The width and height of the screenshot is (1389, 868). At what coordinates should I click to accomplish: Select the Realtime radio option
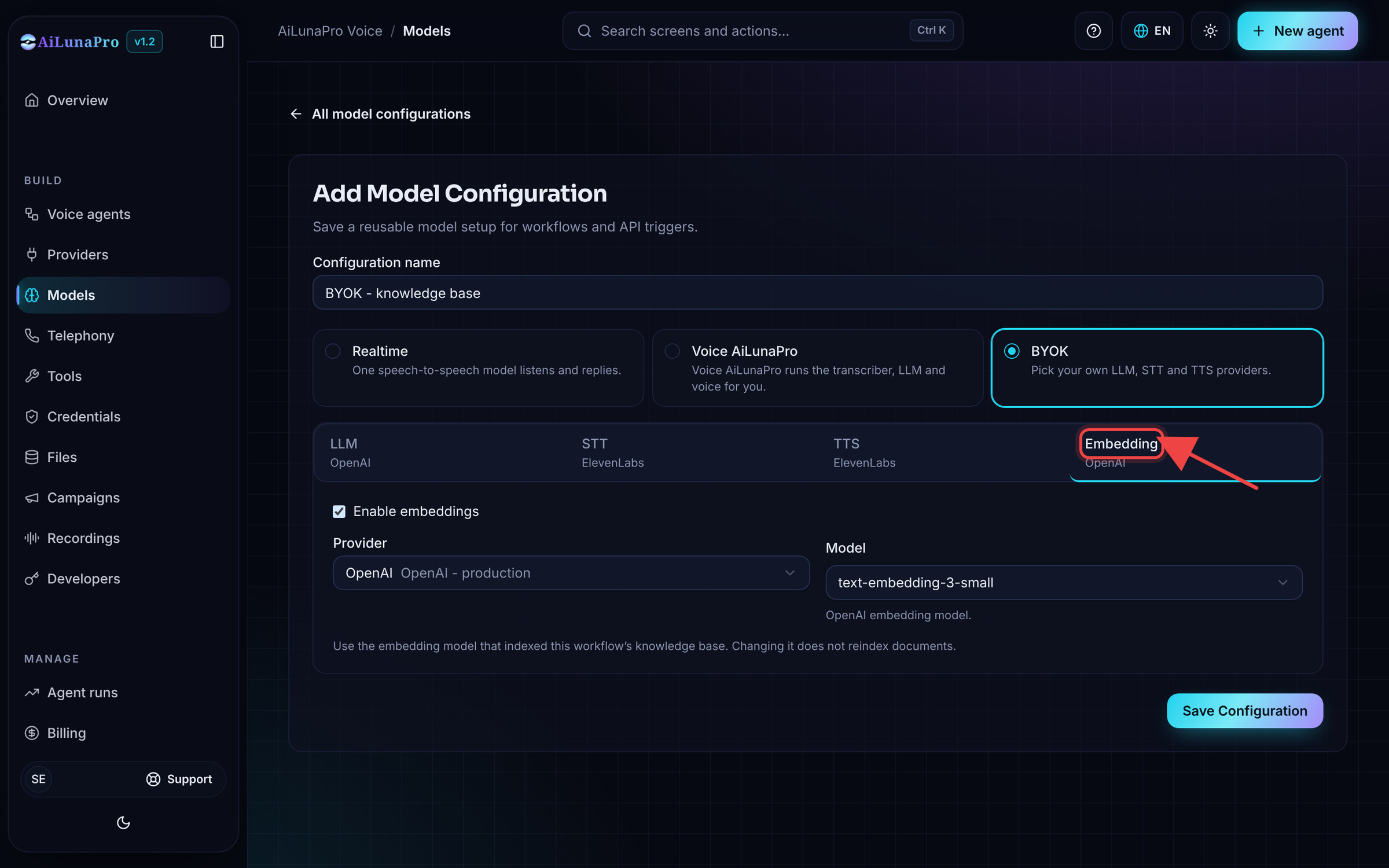(333, 351)
